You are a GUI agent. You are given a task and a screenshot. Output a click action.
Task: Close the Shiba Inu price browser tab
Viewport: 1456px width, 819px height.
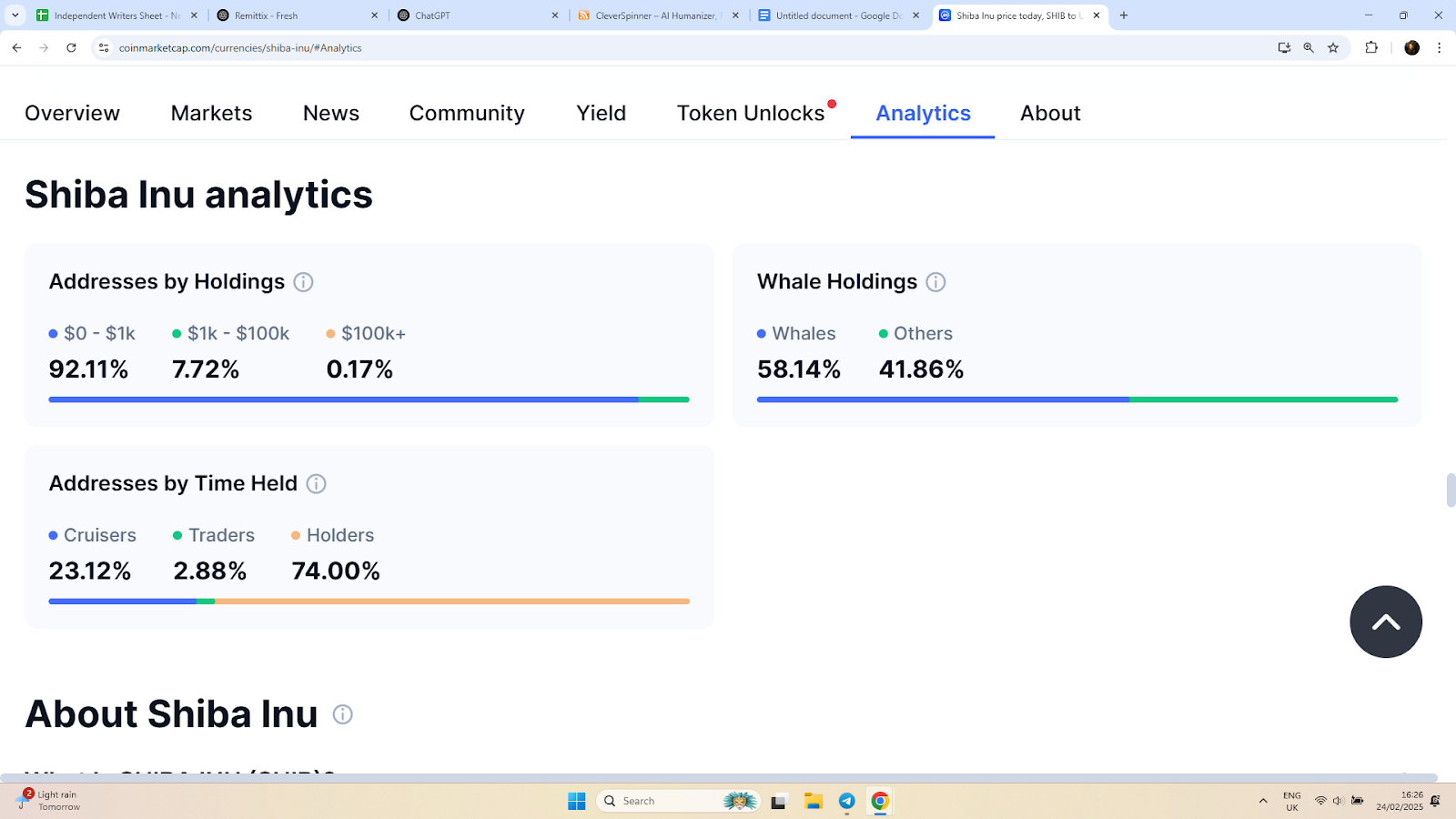tap(1097, 15)
